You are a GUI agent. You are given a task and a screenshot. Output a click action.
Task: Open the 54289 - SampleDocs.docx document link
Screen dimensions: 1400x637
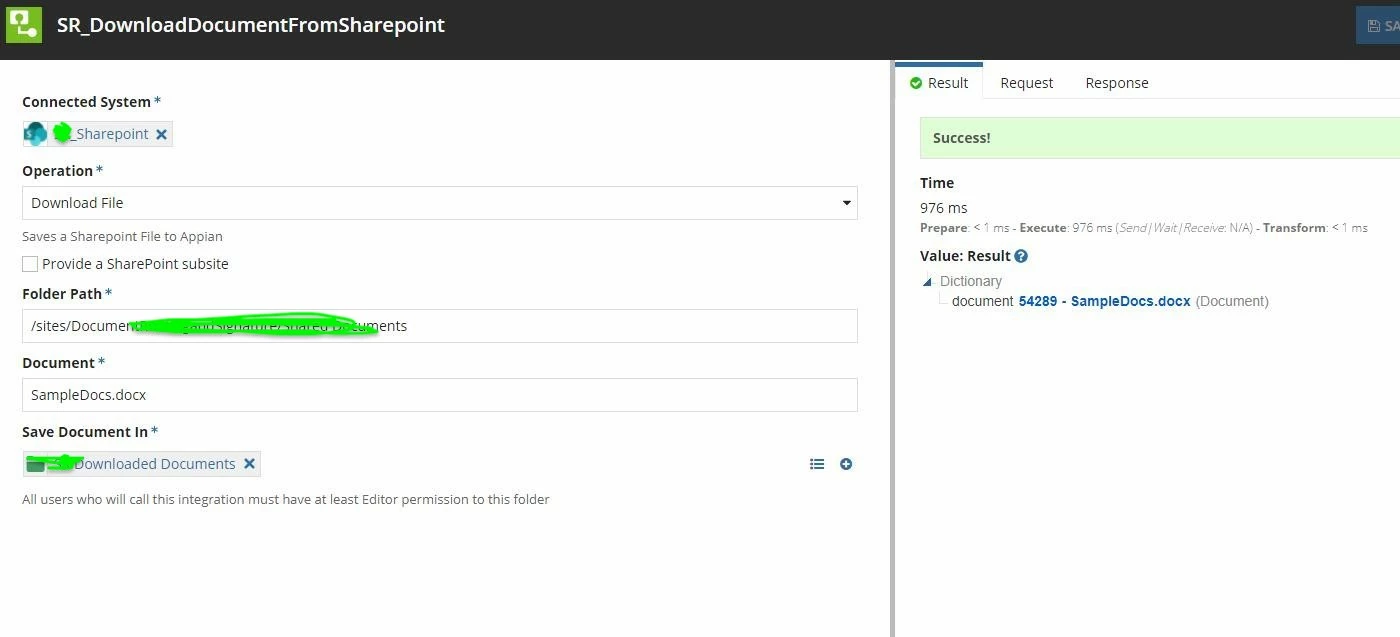click(x=1104, y=301)
